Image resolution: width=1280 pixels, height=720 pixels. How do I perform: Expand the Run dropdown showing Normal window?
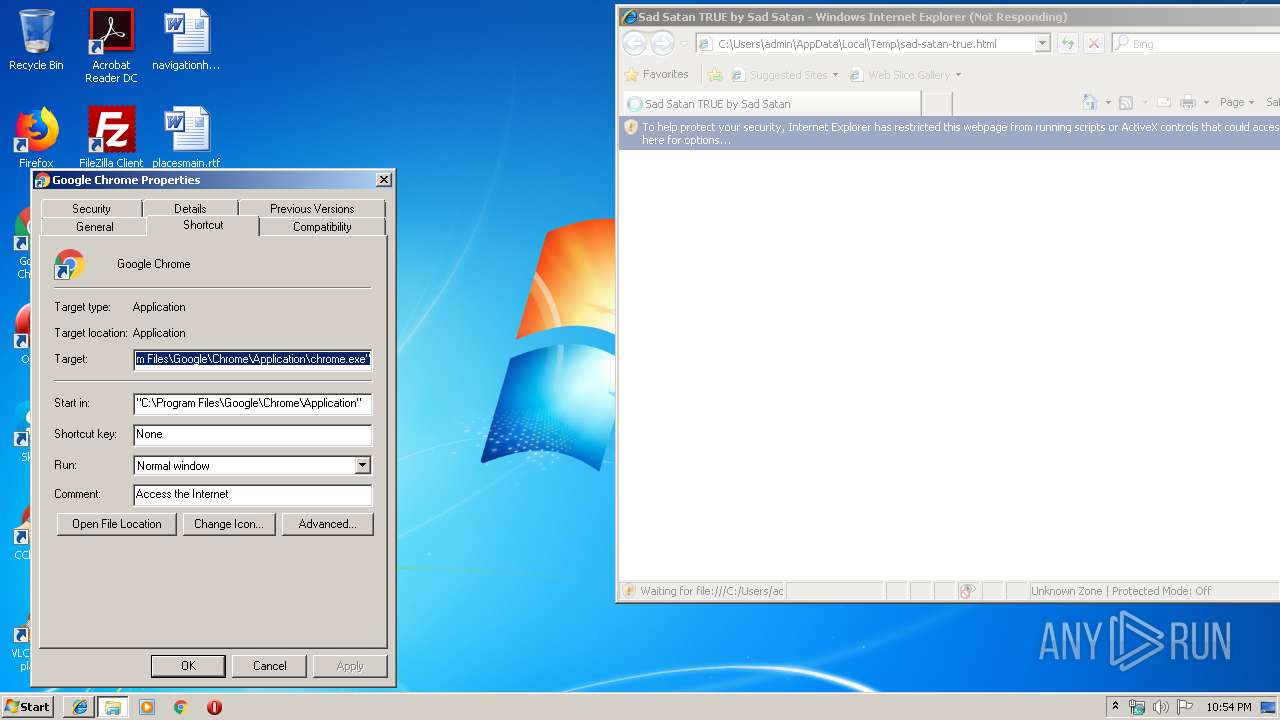362,466
